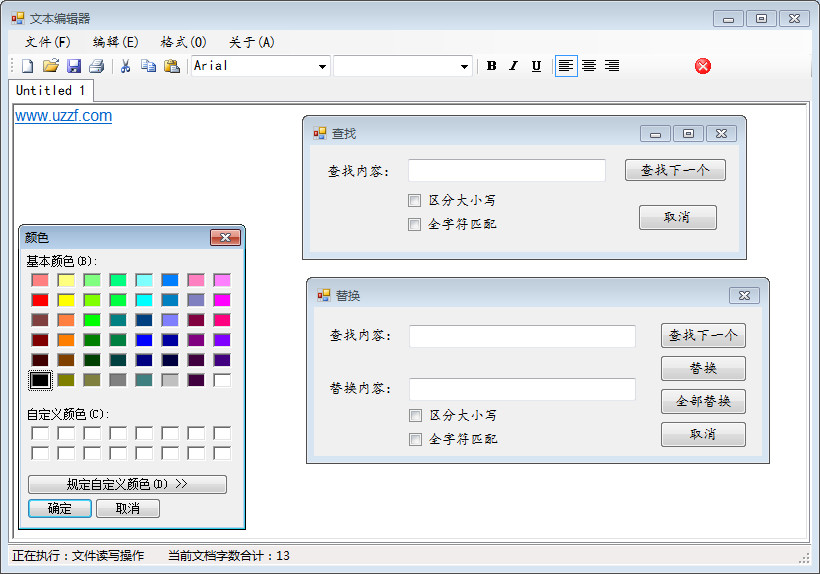Open the Arial font dropdown

322,67
